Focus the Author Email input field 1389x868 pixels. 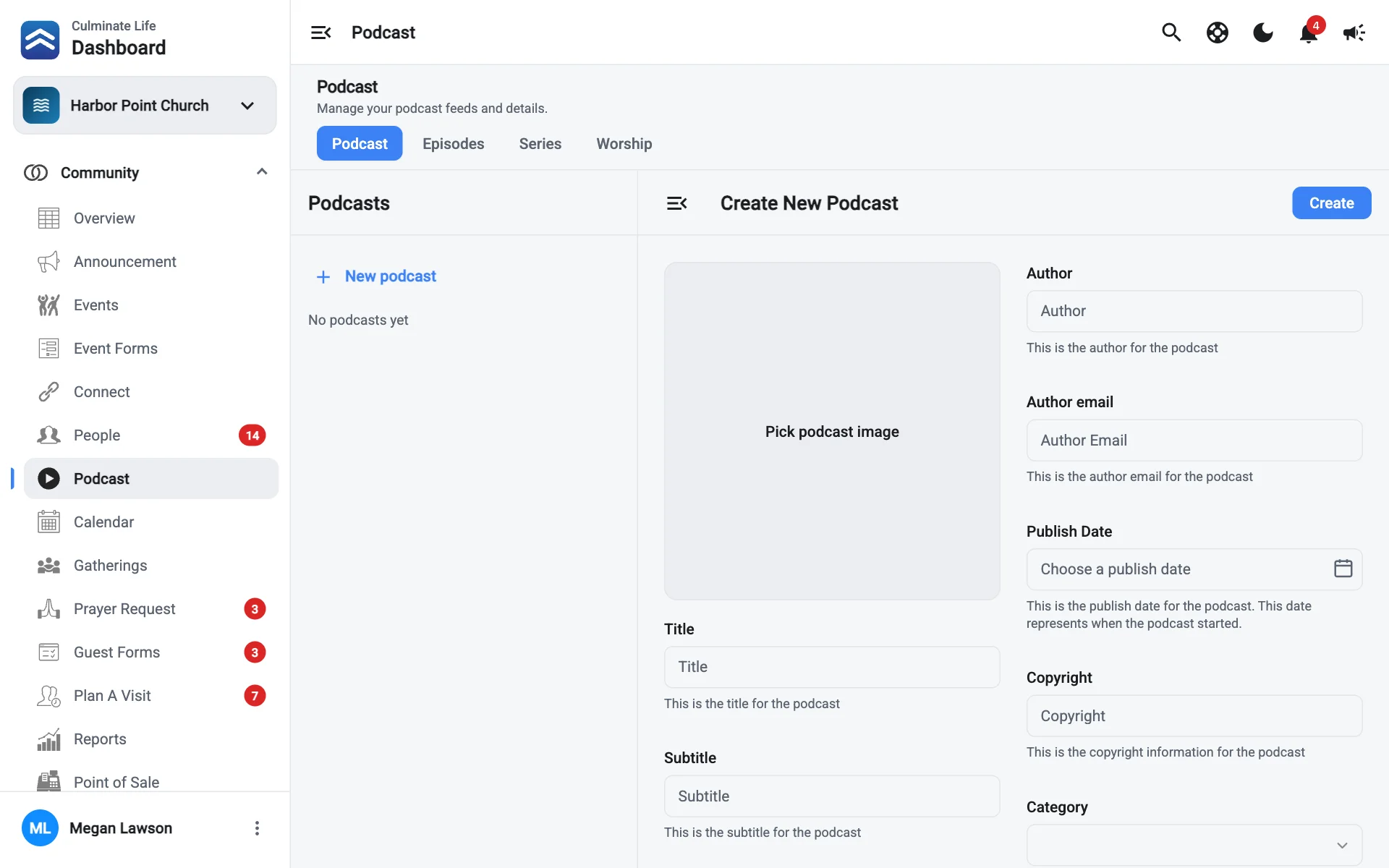(1194, 441)
